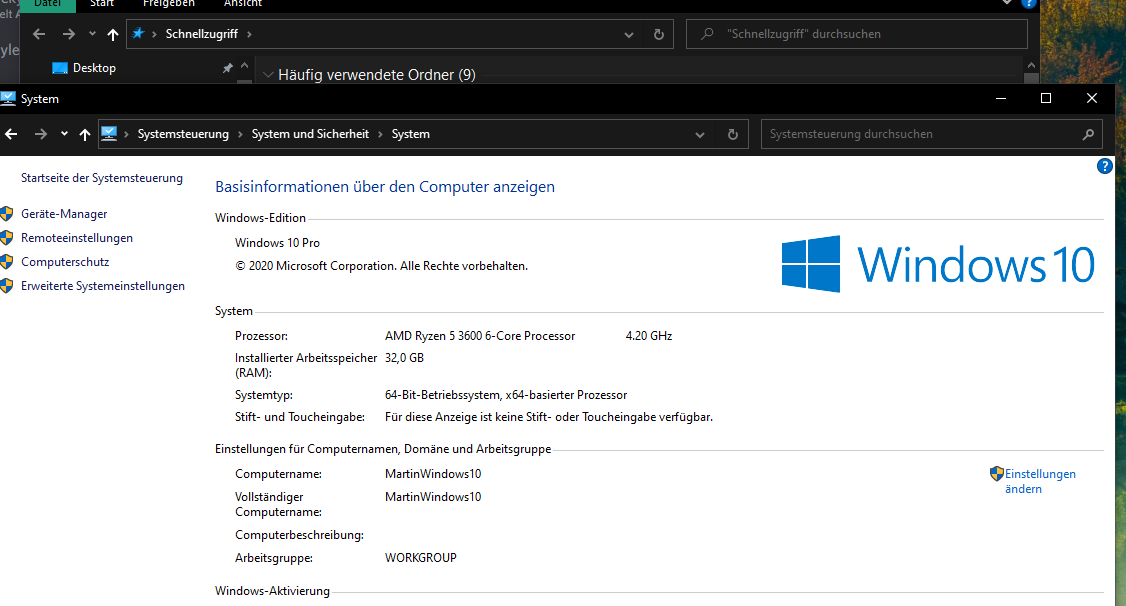
Task: Click "Schnellzugriff" durchsuchen search field
Action: pos(857,34)
